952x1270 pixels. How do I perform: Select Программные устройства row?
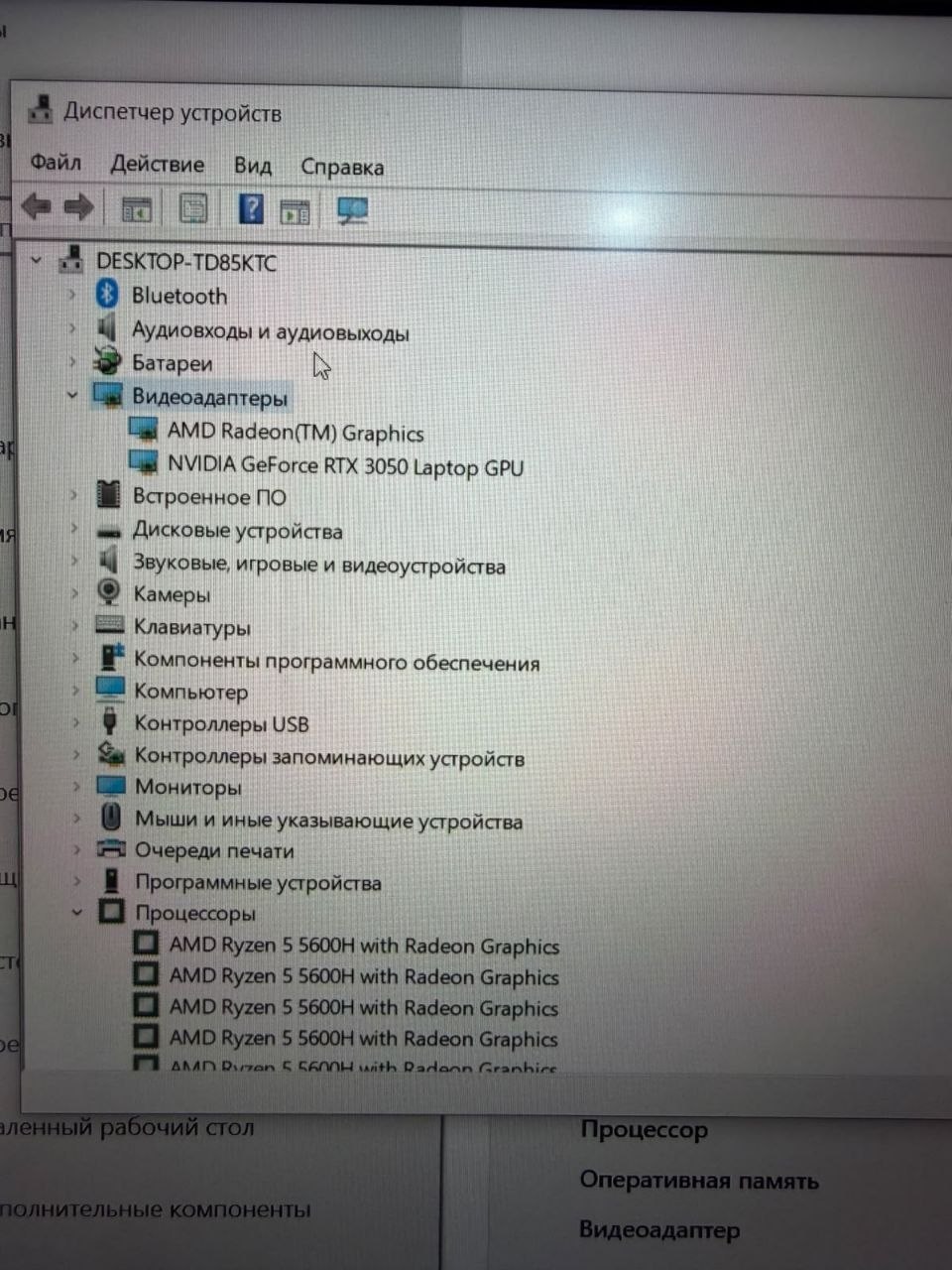pos(258,882)
